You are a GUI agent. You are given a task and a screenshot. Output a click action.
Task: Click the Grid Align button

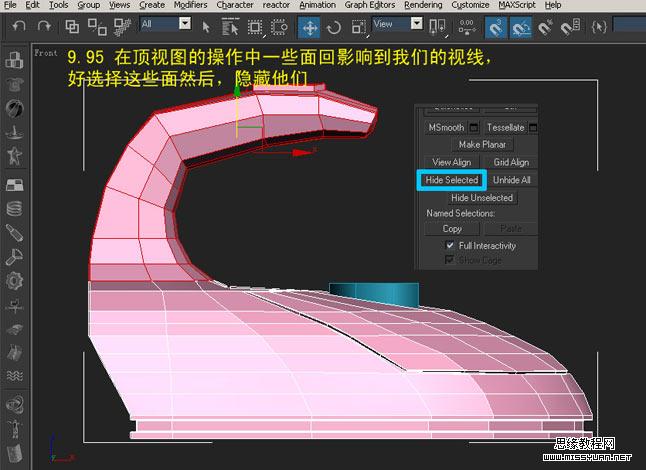coord(511,162)
